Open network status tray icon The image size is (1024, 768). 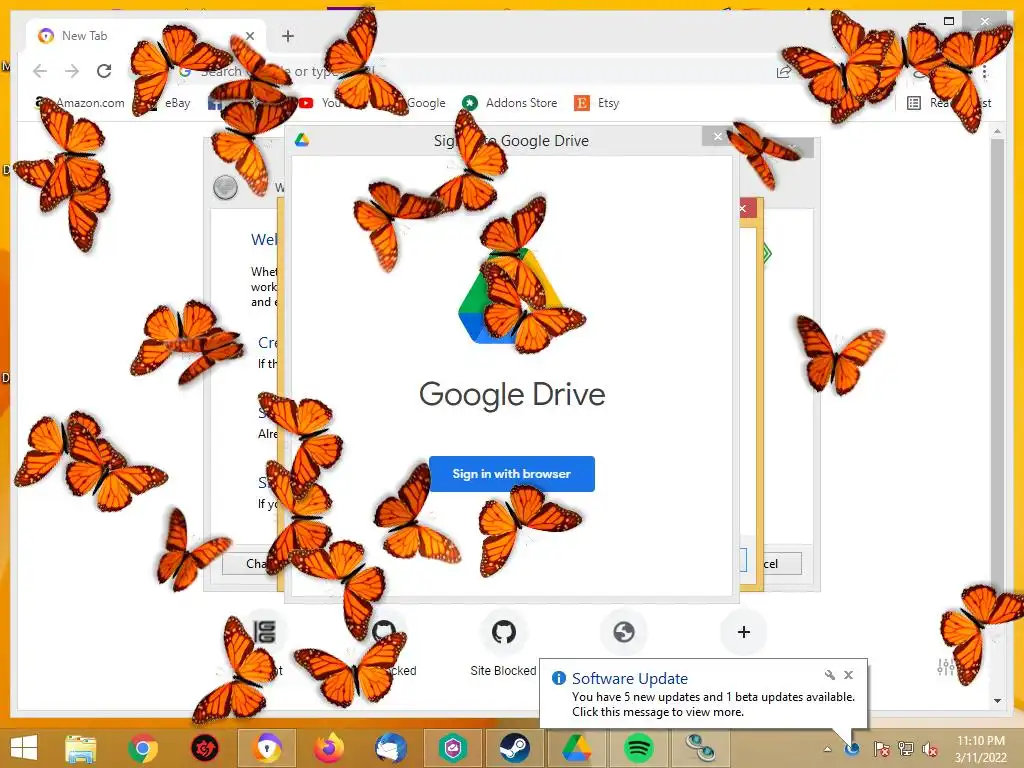[906, 749]
